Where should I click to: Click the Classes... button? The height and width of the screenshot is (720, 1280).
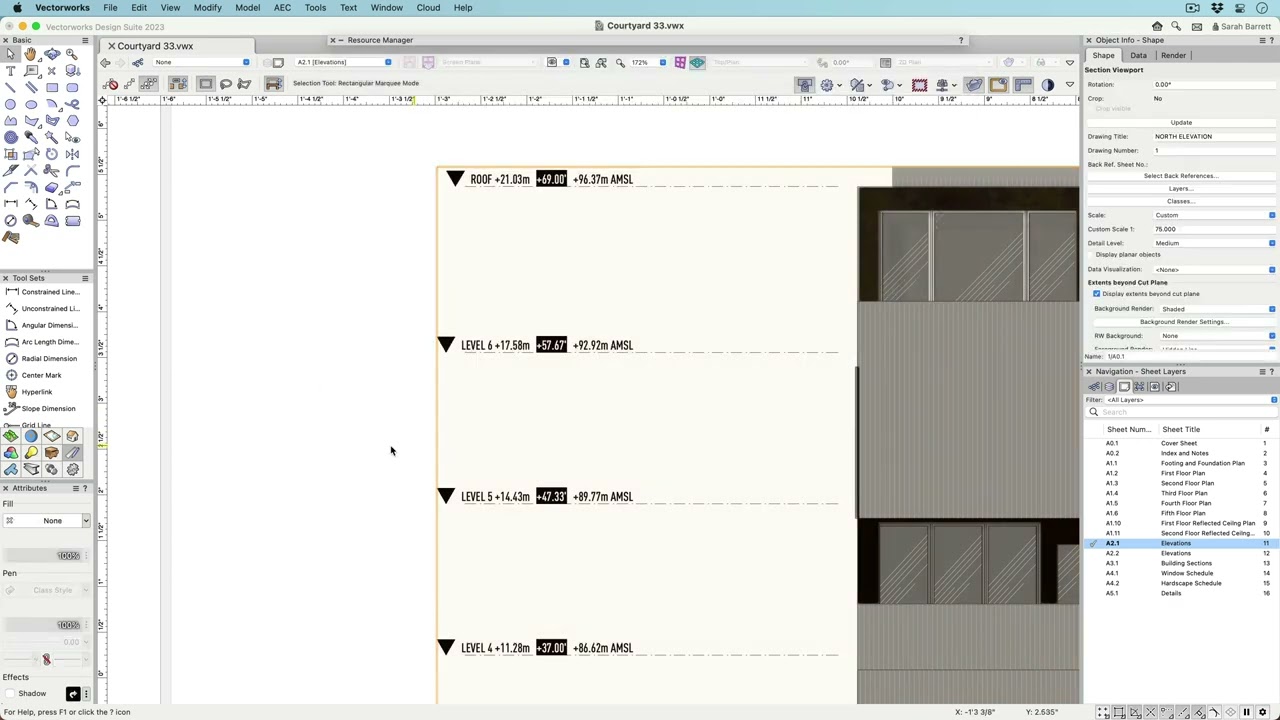(x=1181, y=201)
